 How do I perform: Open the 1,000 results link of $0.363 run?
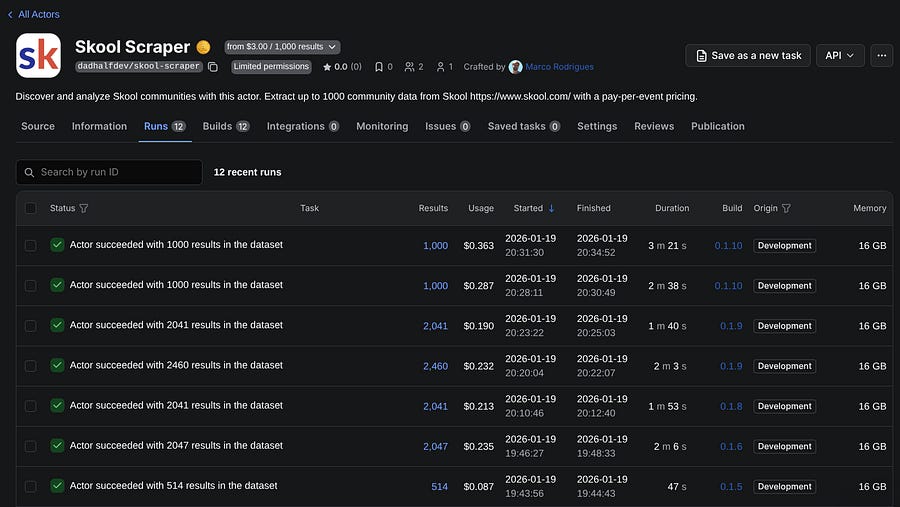(435, 246)
